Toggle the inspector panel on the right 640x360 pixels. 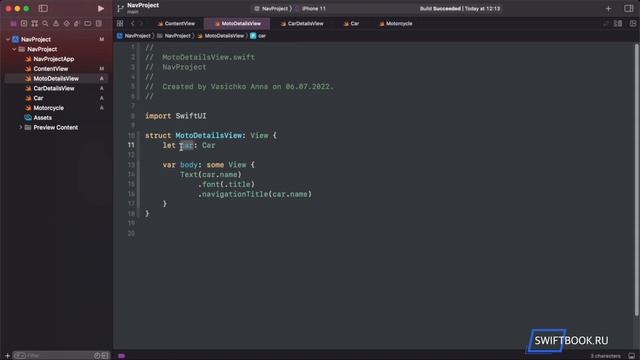click(629, 9)
